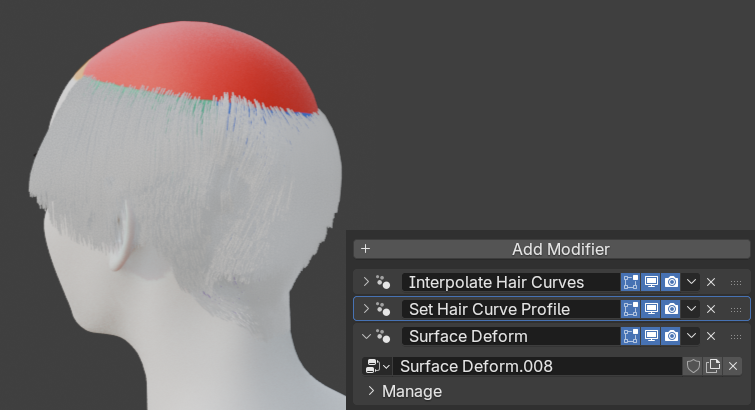
Task: Open the node group browse dropdown
Action: pos(377,366)
